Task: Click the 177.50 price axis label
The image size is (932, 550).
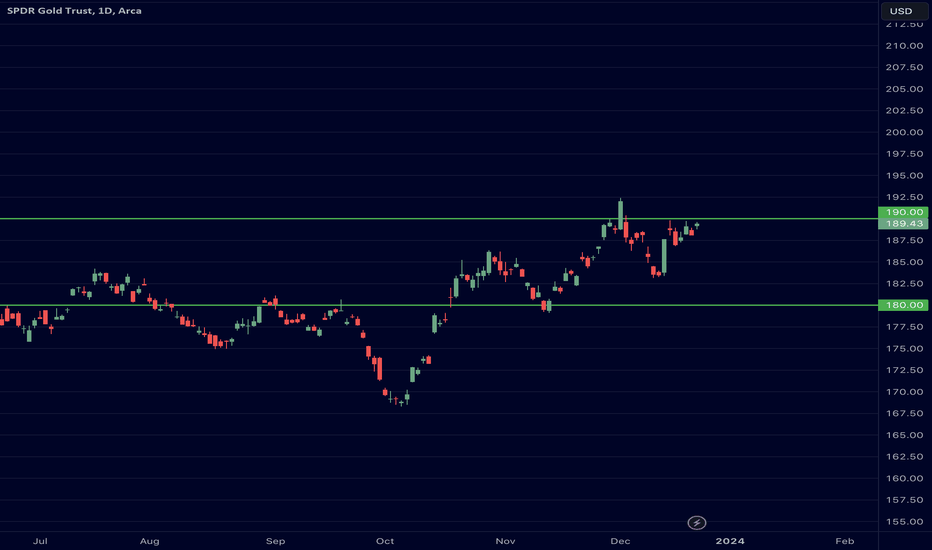Action: point(904,327)
